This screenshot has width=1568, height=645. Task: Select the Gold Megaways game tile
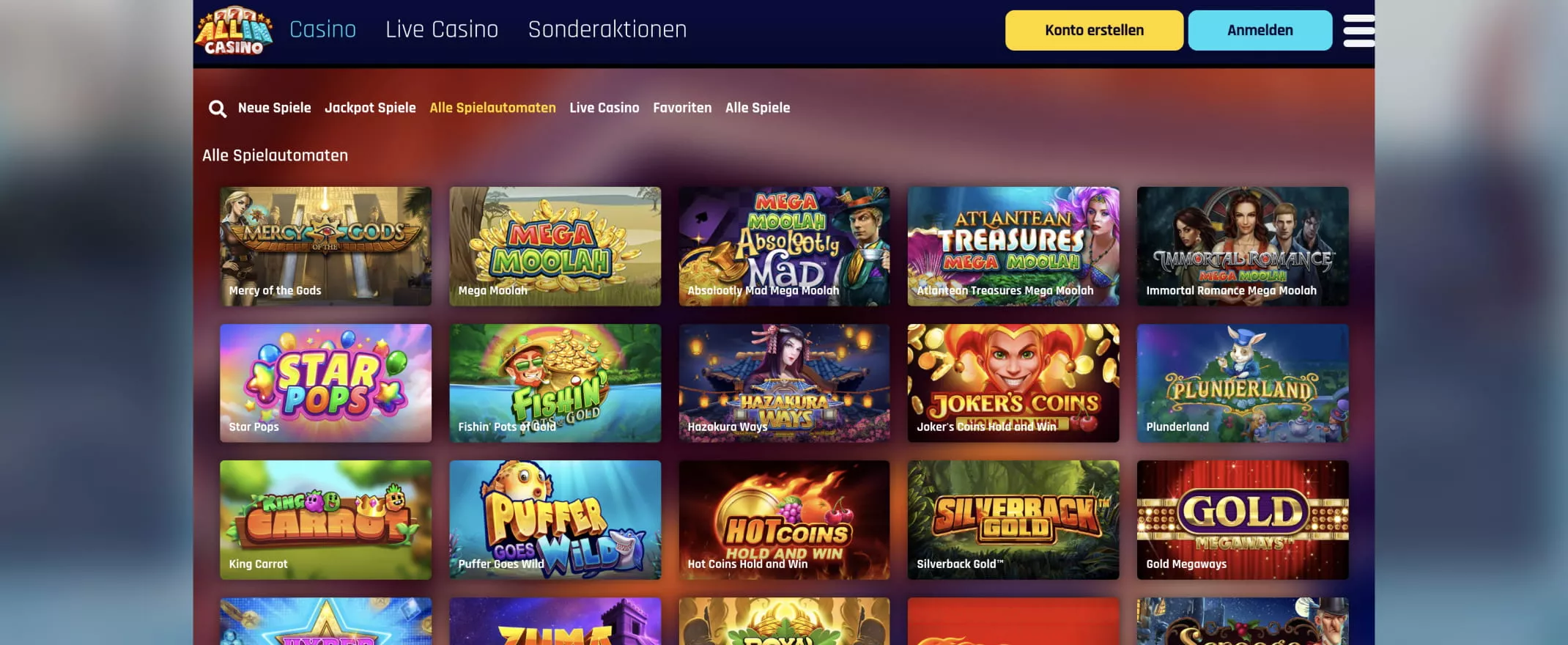(x=1242, y=520)
